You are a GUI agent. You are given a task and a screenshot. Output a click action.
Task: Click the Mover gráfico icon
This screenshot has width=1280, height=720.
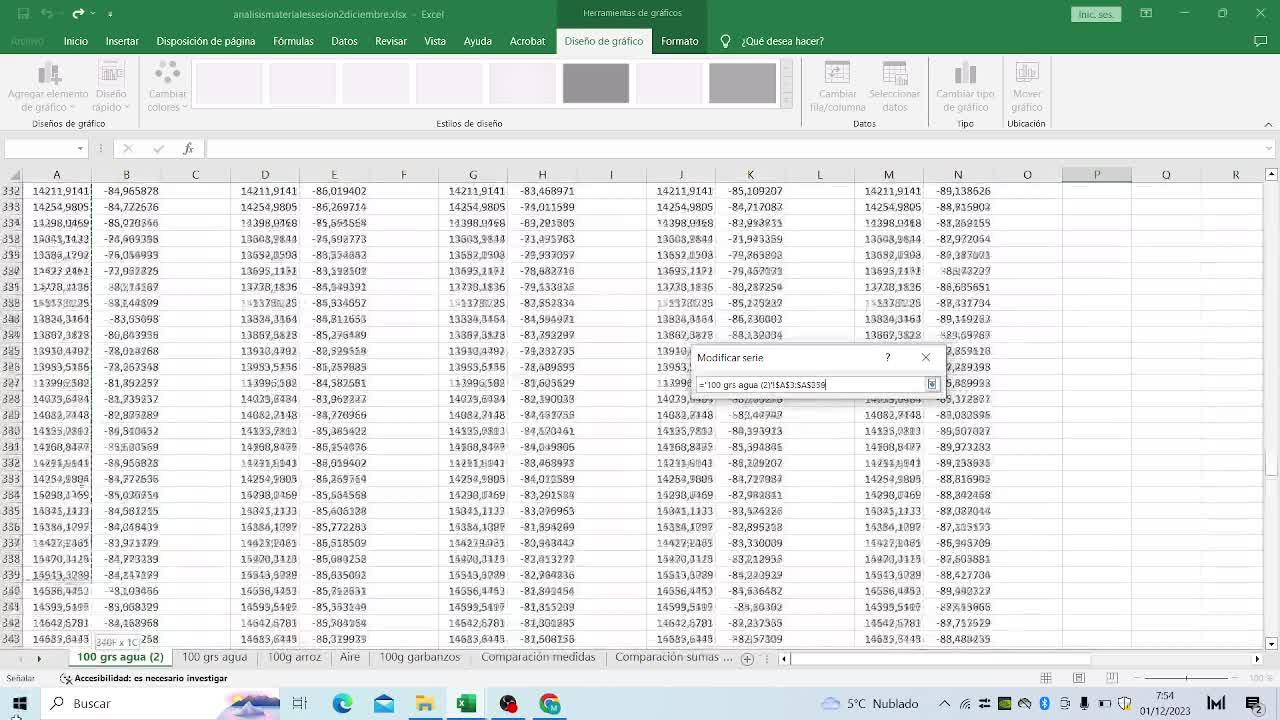1026,74
